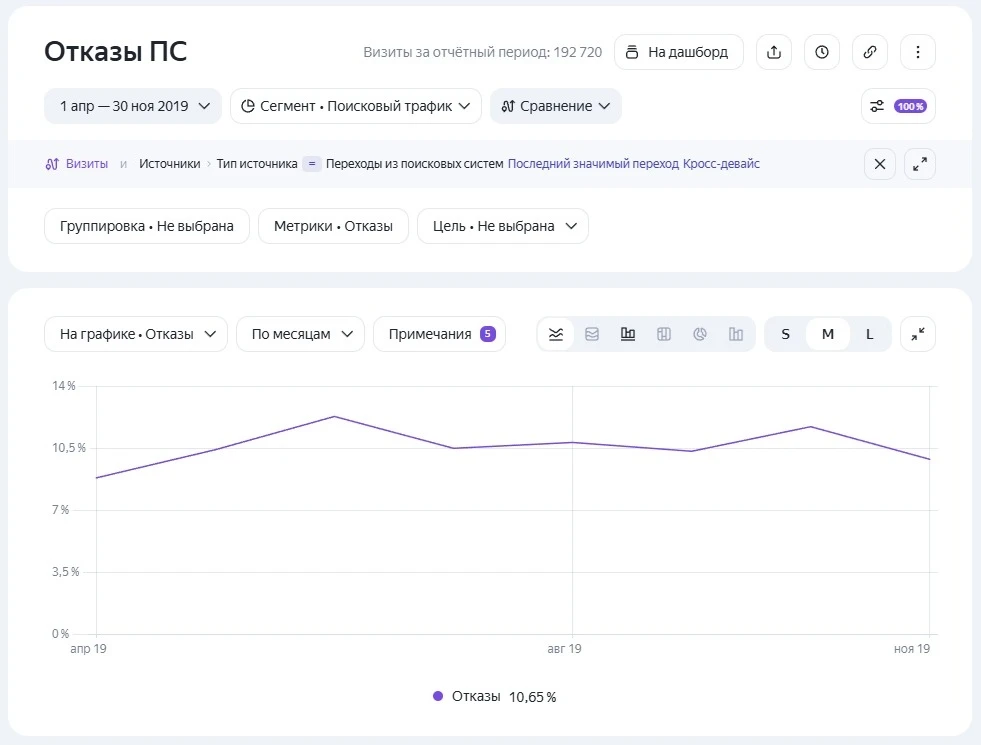
Task: Click the На дашборд button
Action: click(679, 52)
